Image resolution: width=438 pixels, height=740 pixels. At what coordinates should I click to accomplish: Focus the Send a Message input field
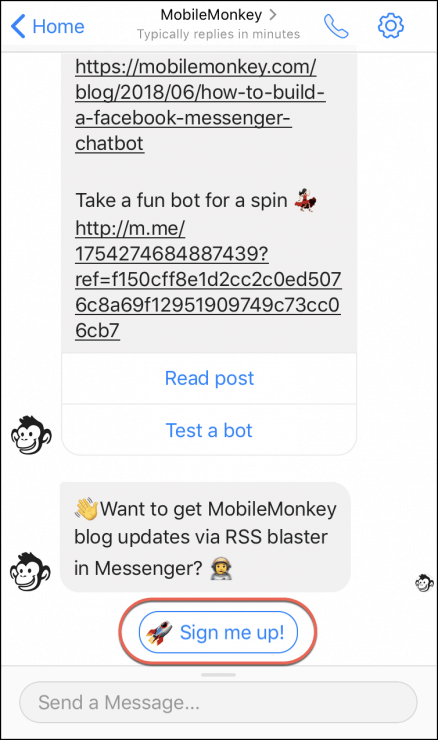click(219, 702)
